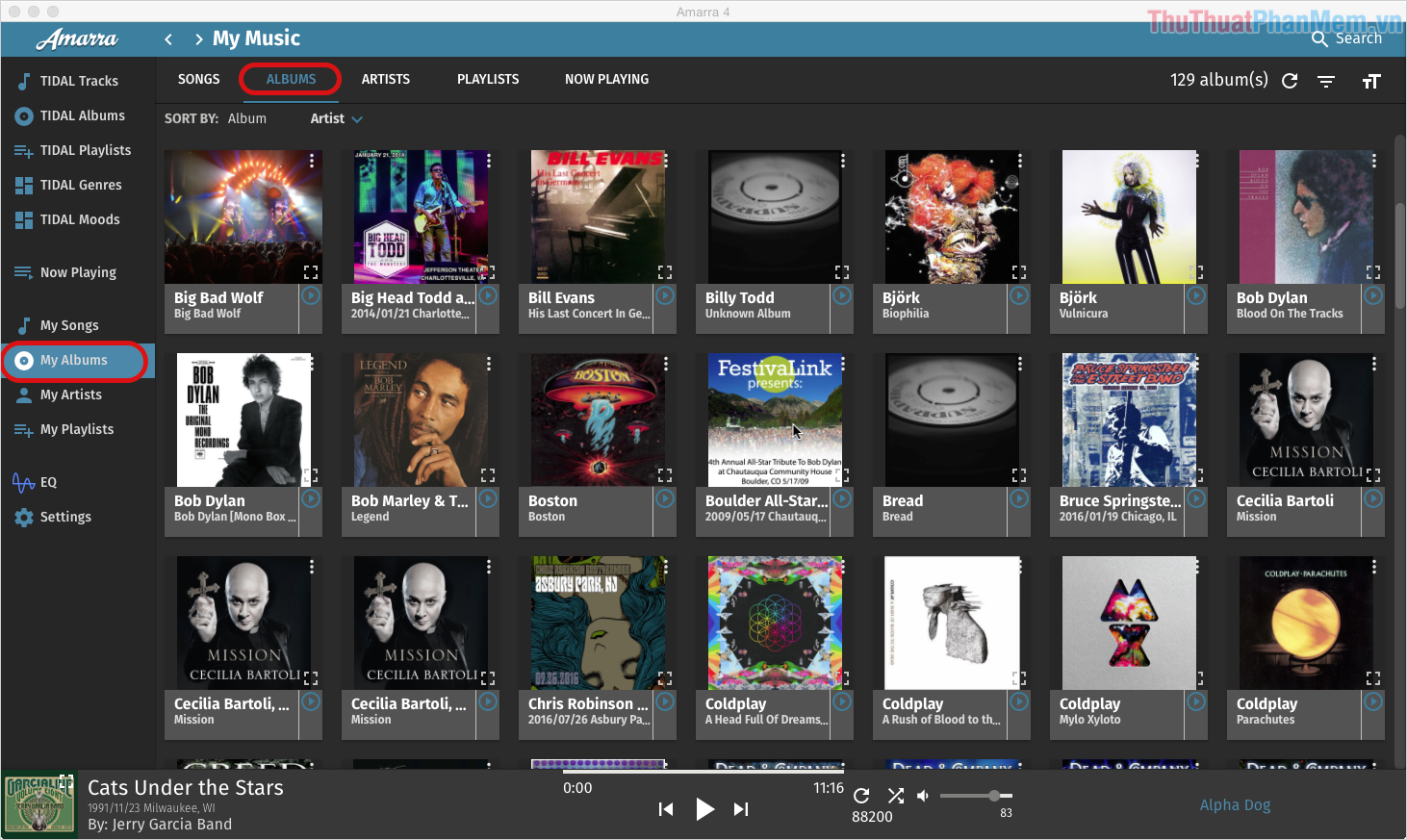
Task: Mute the audio output
Action: [x=922, y=796]
